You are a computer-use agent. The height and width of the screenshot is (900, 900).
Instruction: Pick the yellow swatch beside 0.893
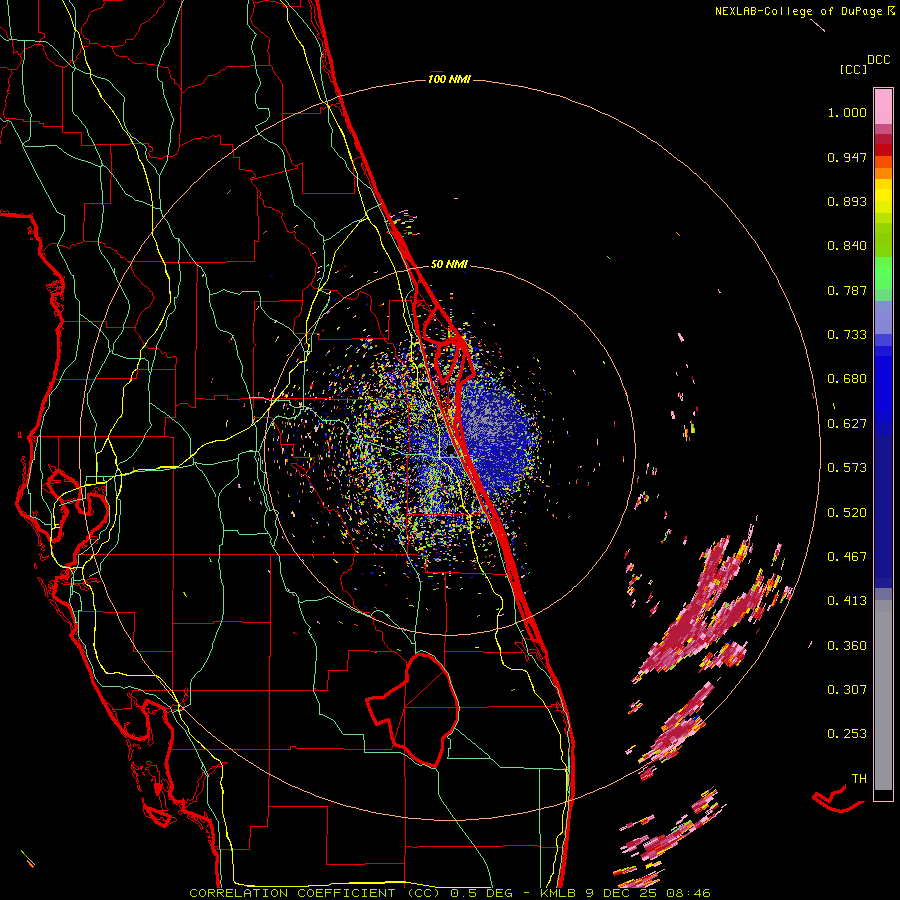coord(883,200)
